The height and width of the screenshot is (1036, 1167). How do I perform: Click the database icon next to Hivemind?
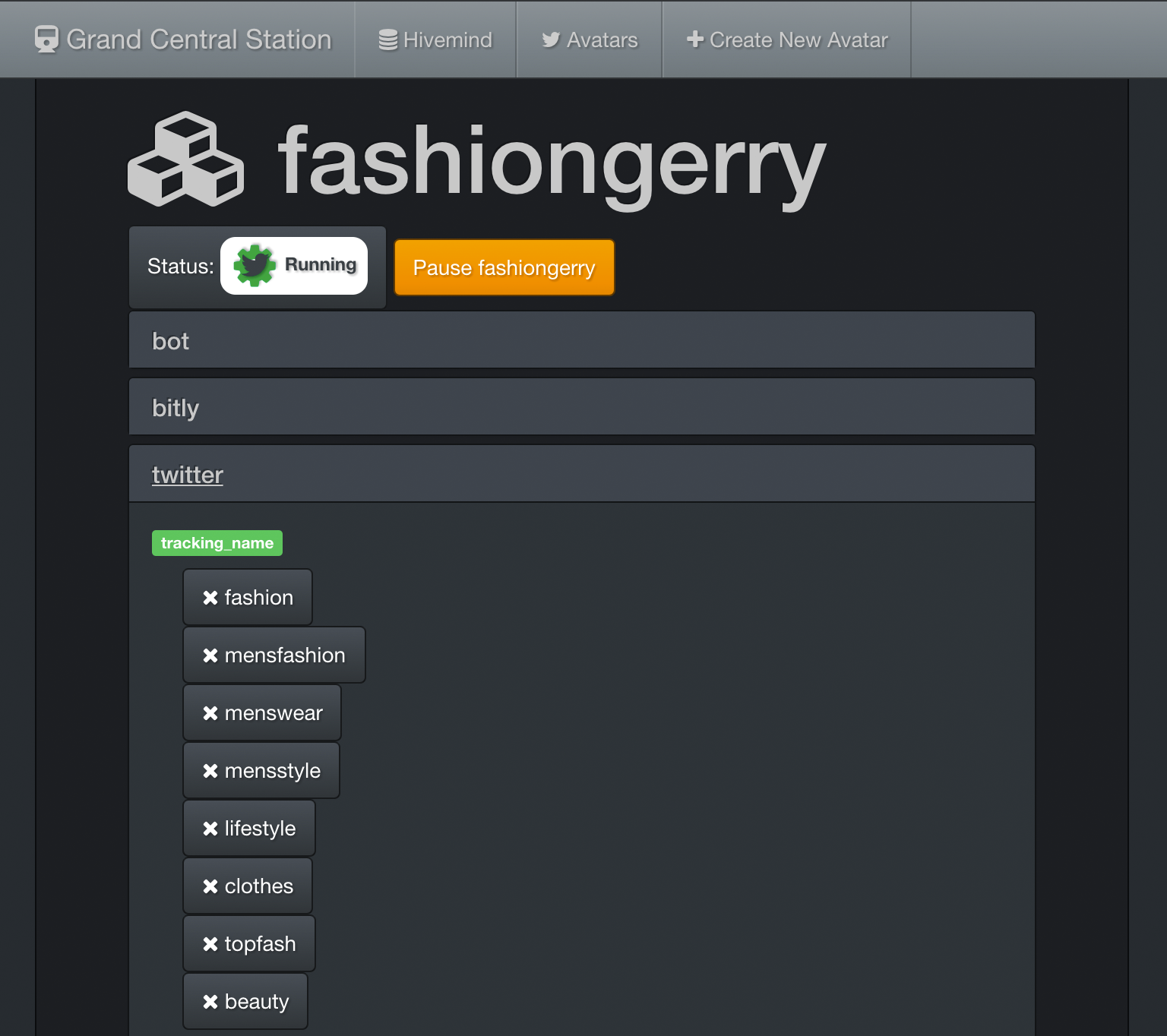point(387,39)
